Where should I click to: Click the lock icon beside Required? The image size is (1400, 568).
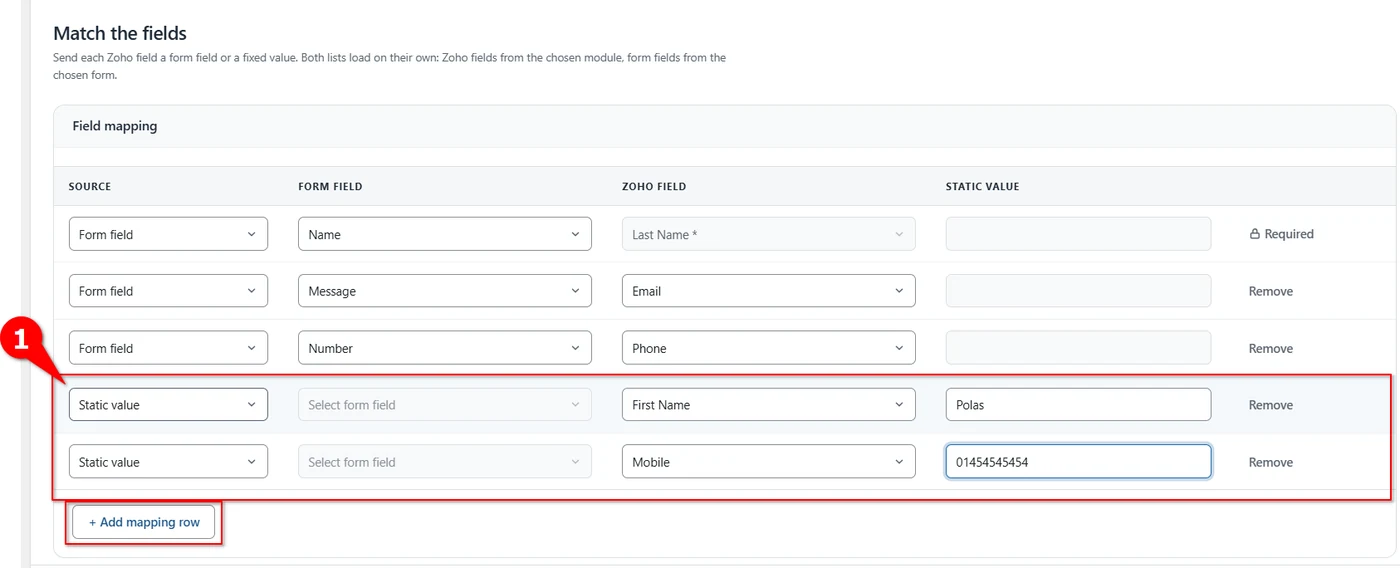(x=1254, y=234)
